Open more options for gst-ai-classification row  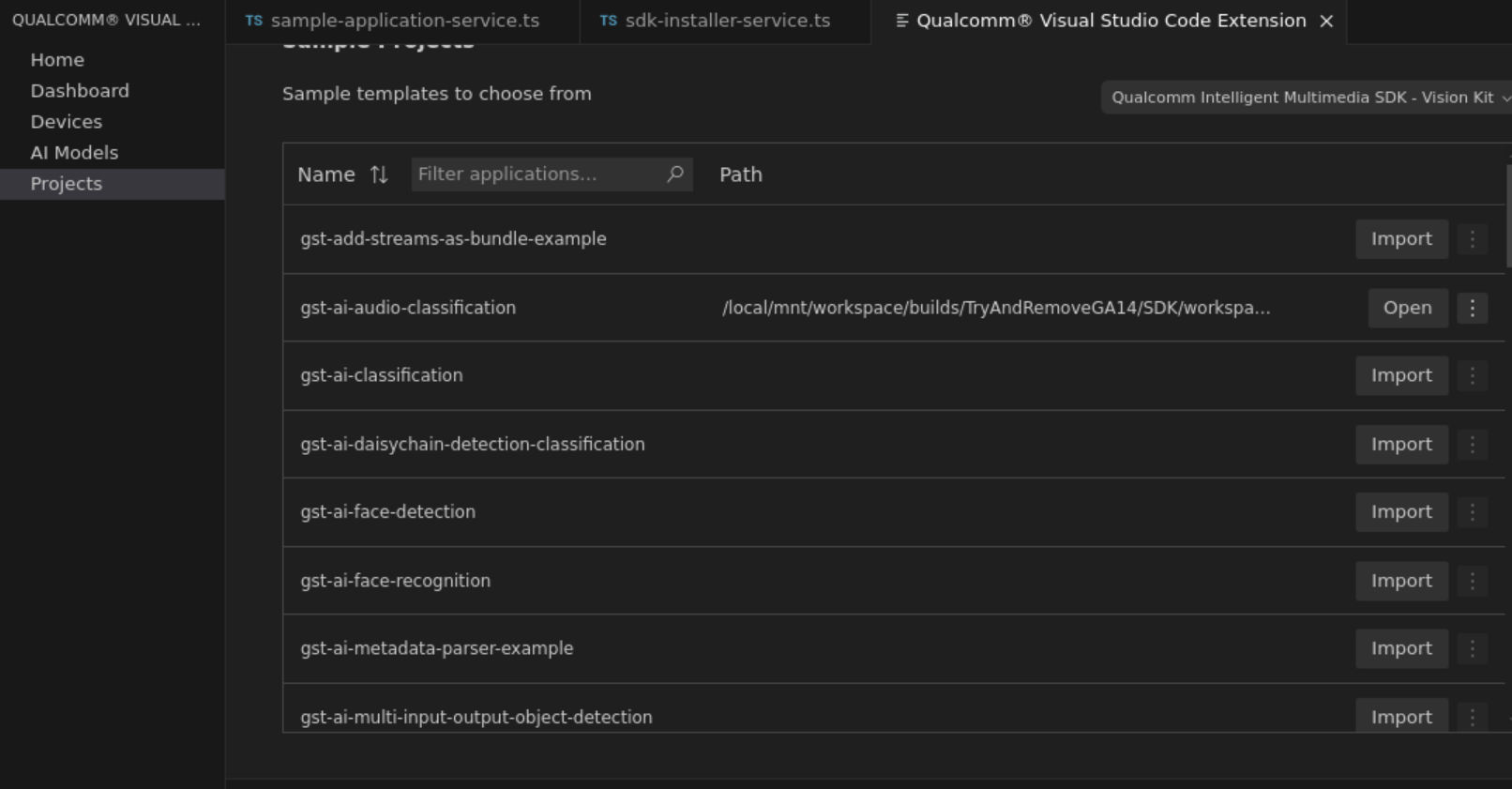[x=1472, y=375]
